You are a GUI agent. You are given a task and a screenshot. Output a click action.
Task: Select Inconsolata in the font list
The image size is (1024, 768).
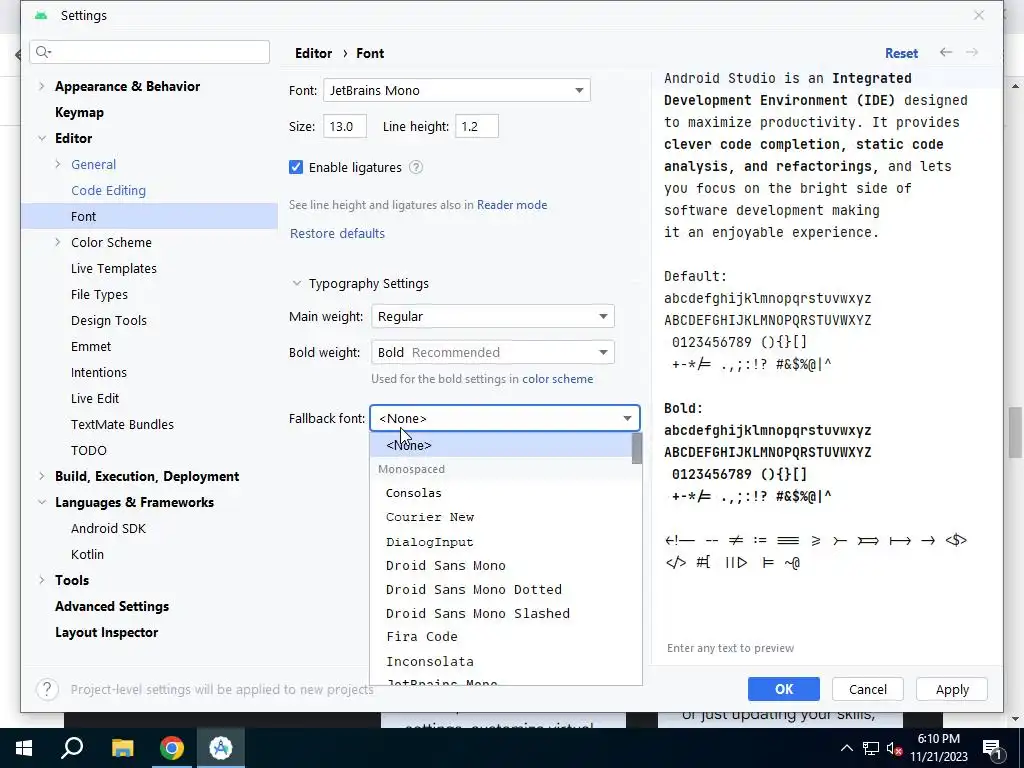[x=501, y=661]
